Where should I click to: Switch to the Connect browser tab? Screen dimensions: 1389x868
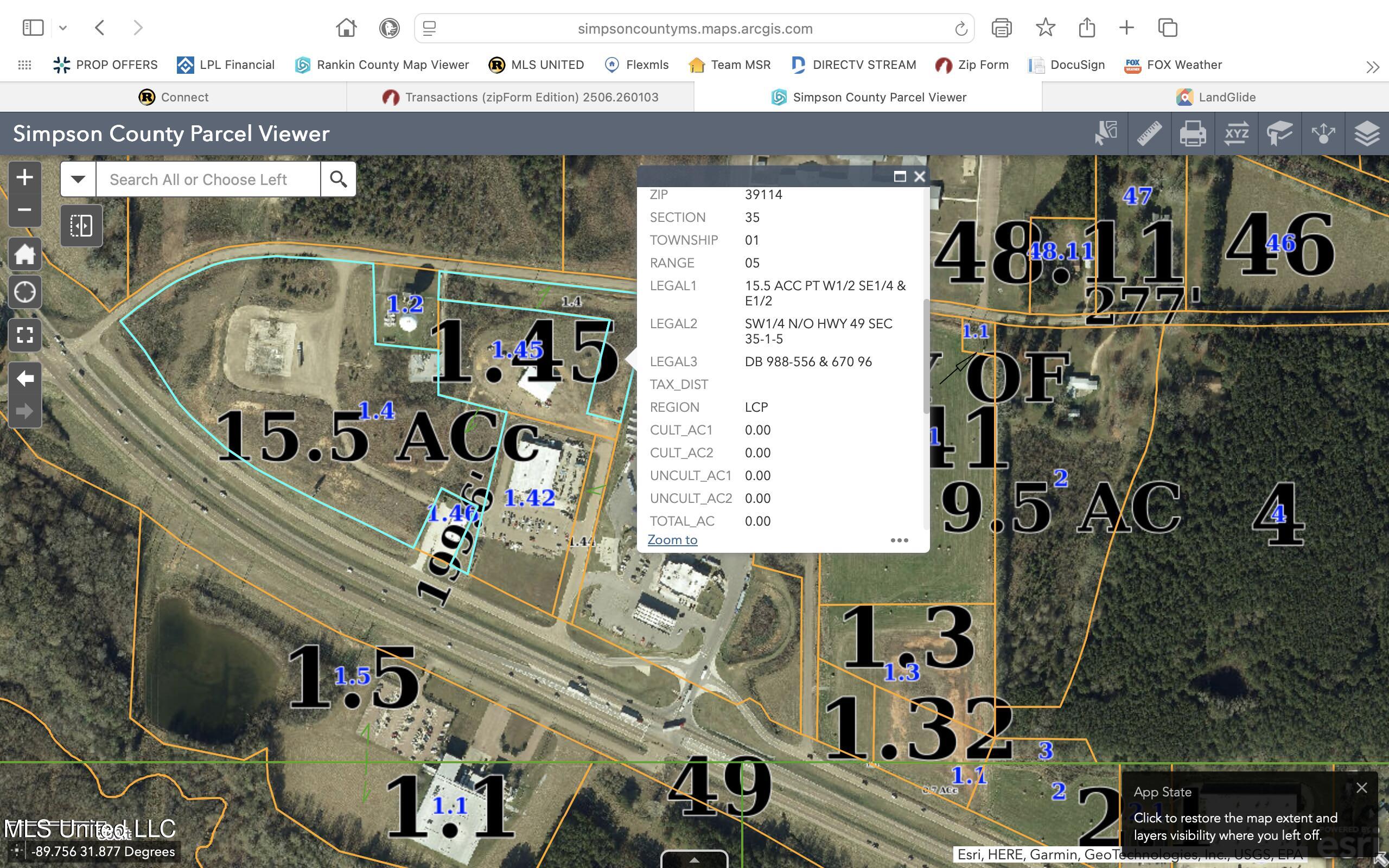coord(173,97)
